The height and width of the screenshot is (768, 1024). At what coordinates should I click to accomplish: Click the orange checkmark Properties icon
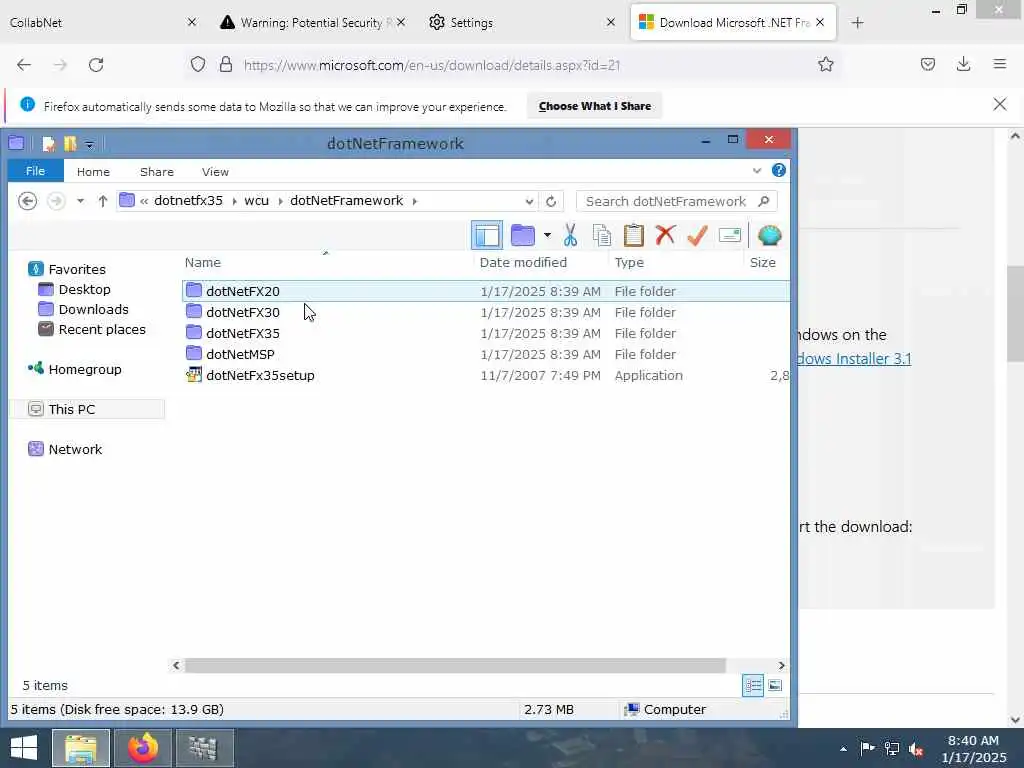click(697, 235)
